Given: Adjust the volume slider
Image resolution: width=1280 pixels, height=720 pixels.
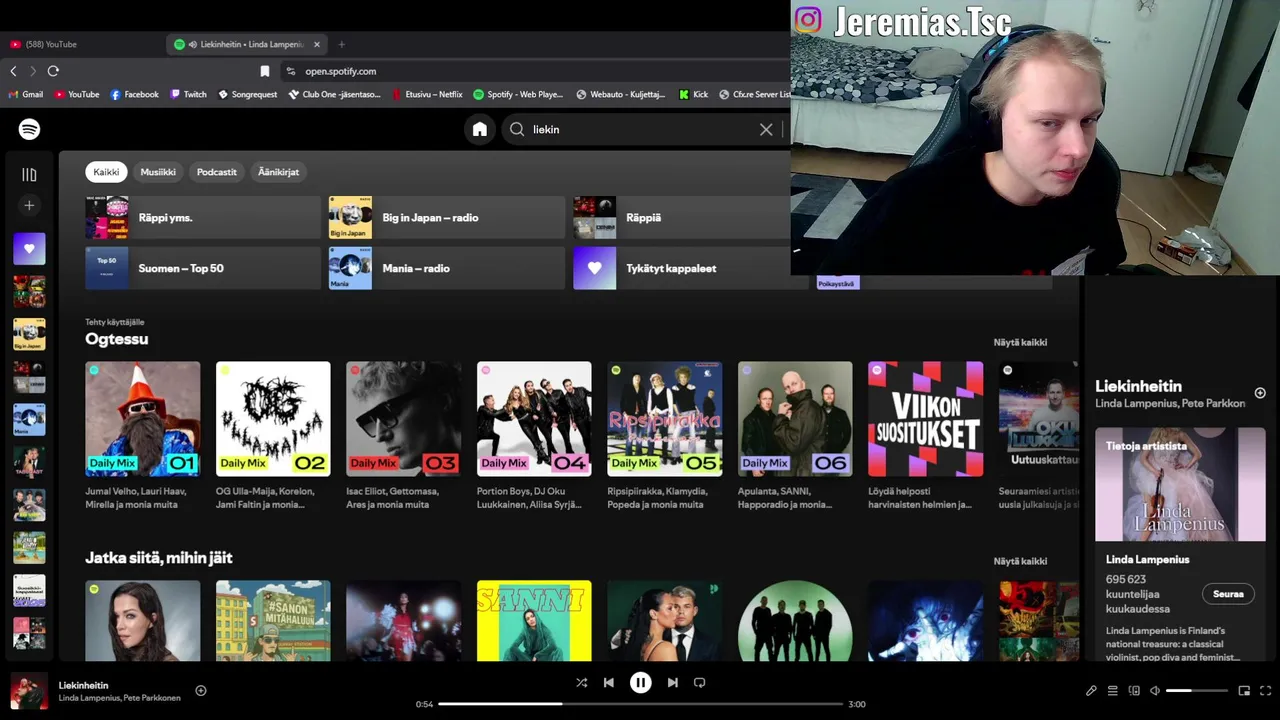Looking at the screenshot, I should point(1196,691).
